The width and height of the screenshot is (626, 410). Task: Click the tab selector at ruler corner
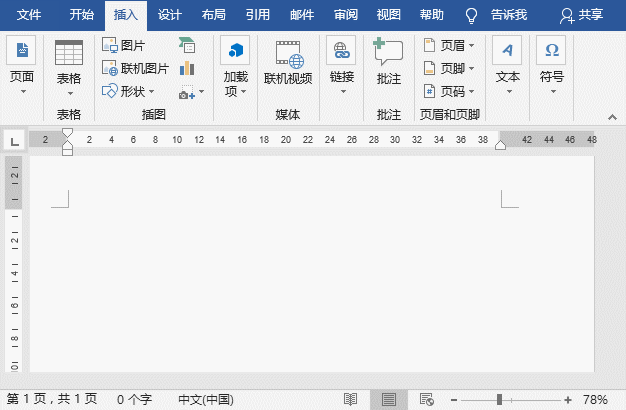14,141
